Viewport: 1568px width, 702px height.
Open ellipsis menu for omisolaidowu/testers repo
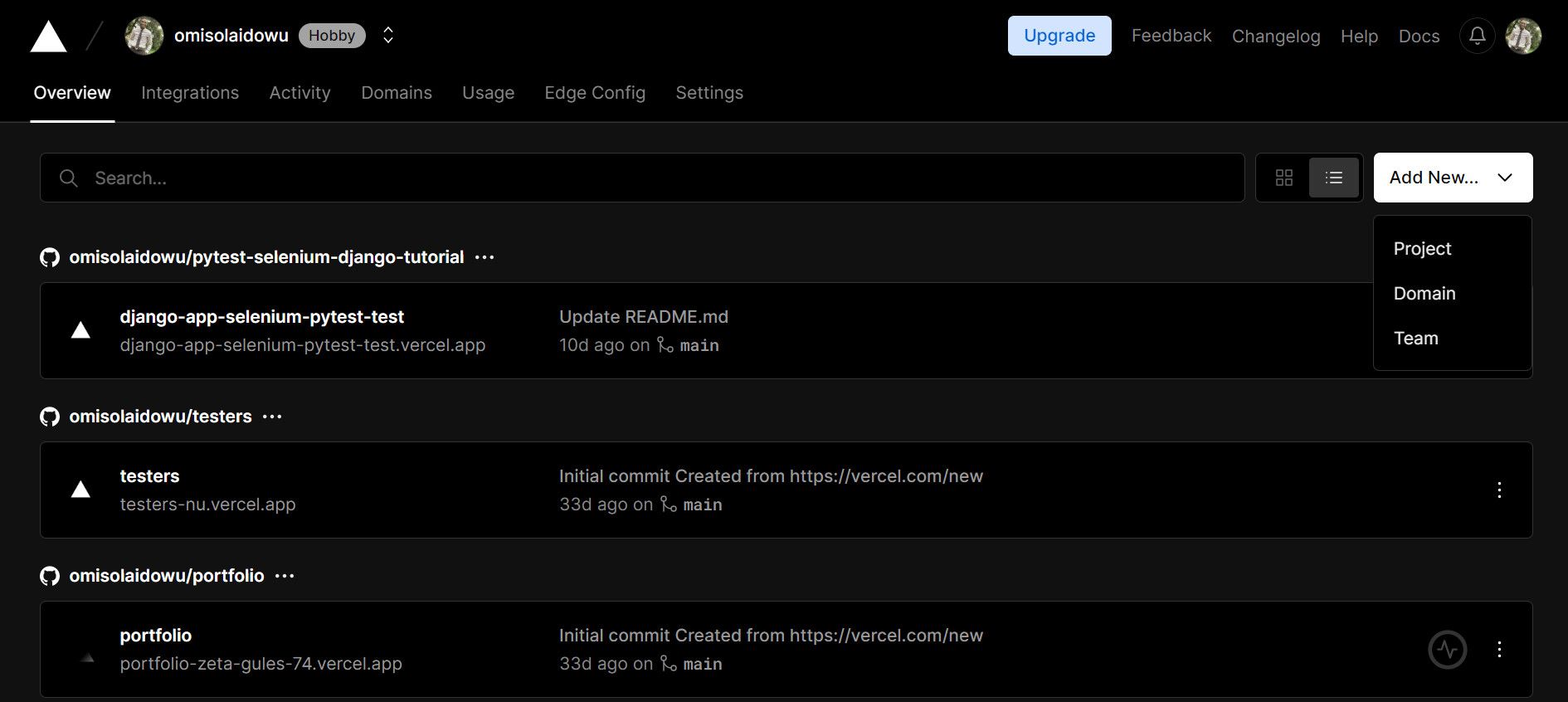click(x=272, y=417)
